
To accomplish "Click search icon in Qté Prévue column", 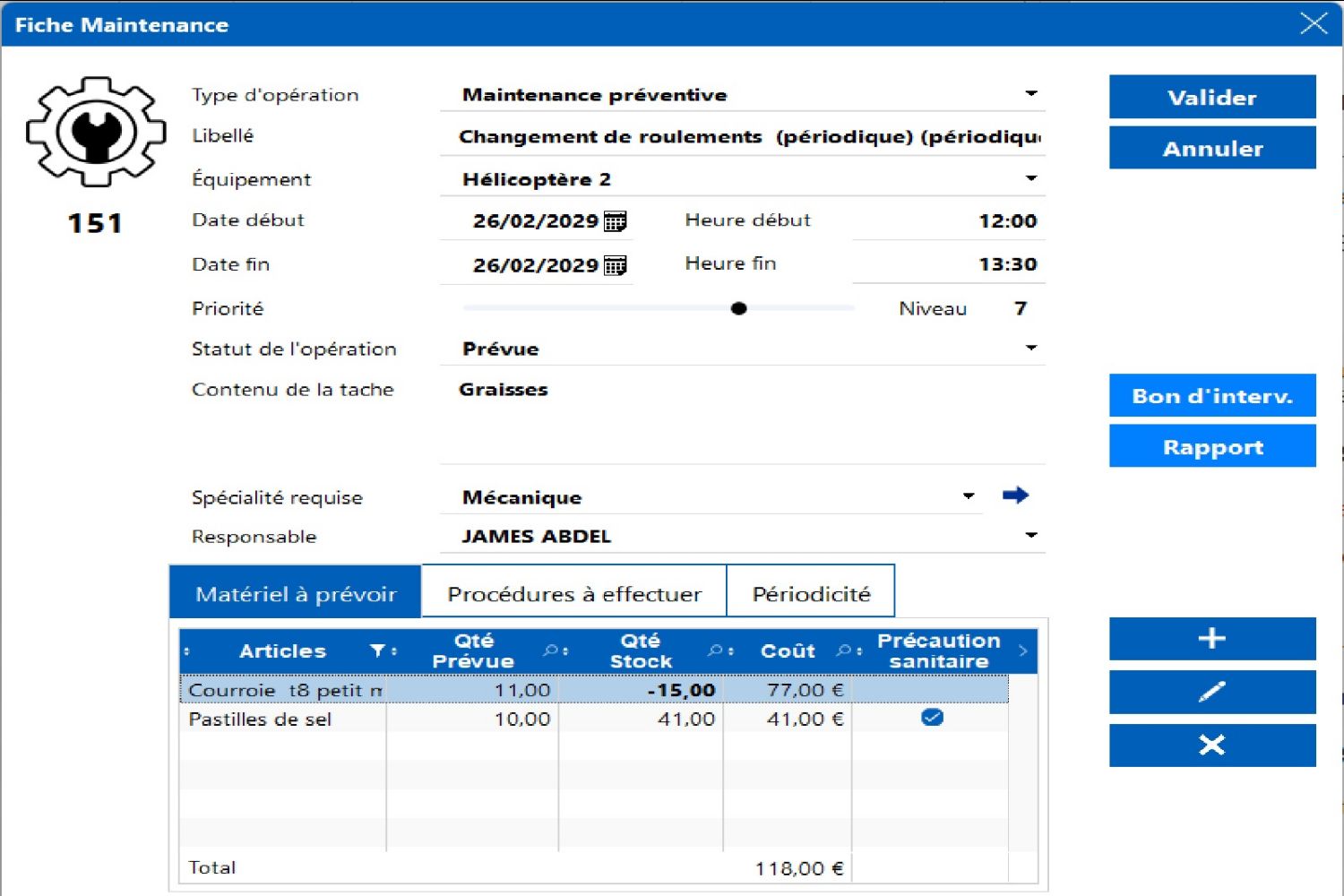I will (x=550, y=651).
